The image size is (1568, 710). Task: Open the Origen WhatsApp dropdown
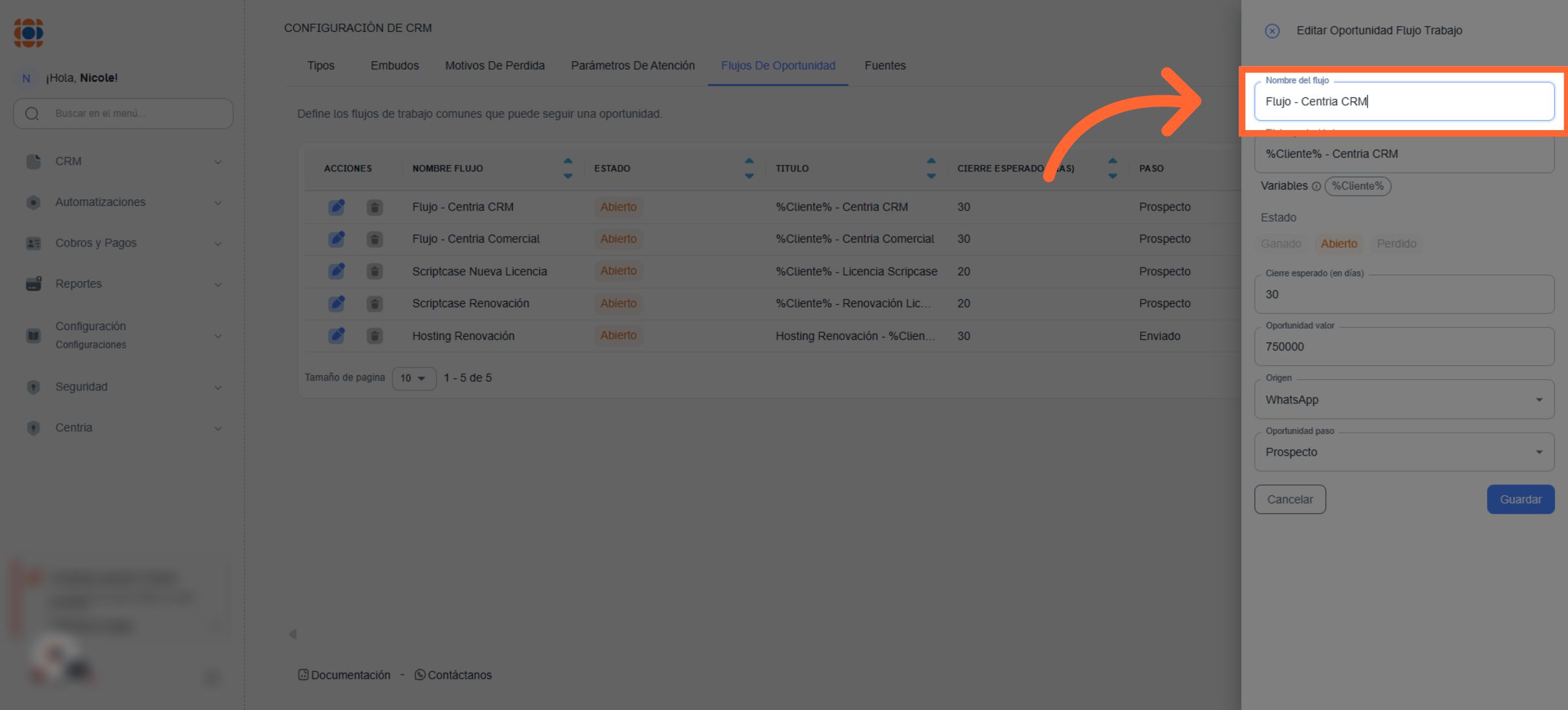(x=1403, y=399)
